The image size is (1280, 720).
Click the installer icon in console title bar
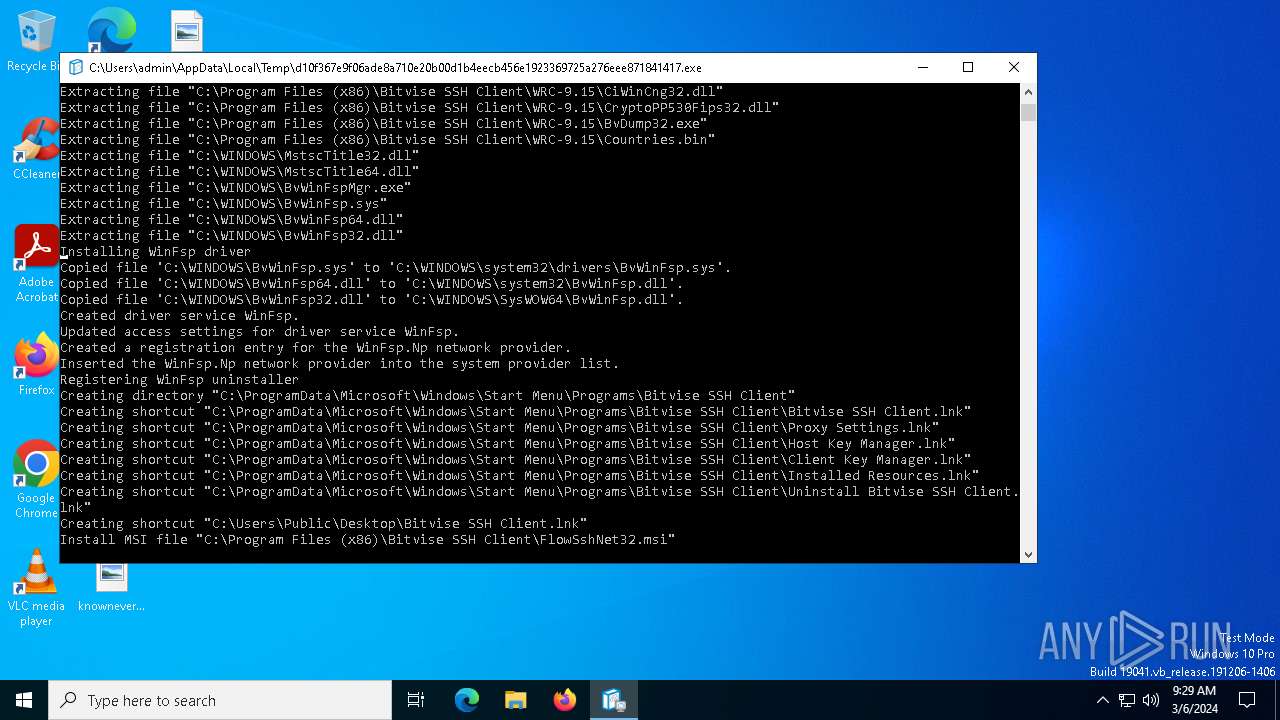coord(75,68)
